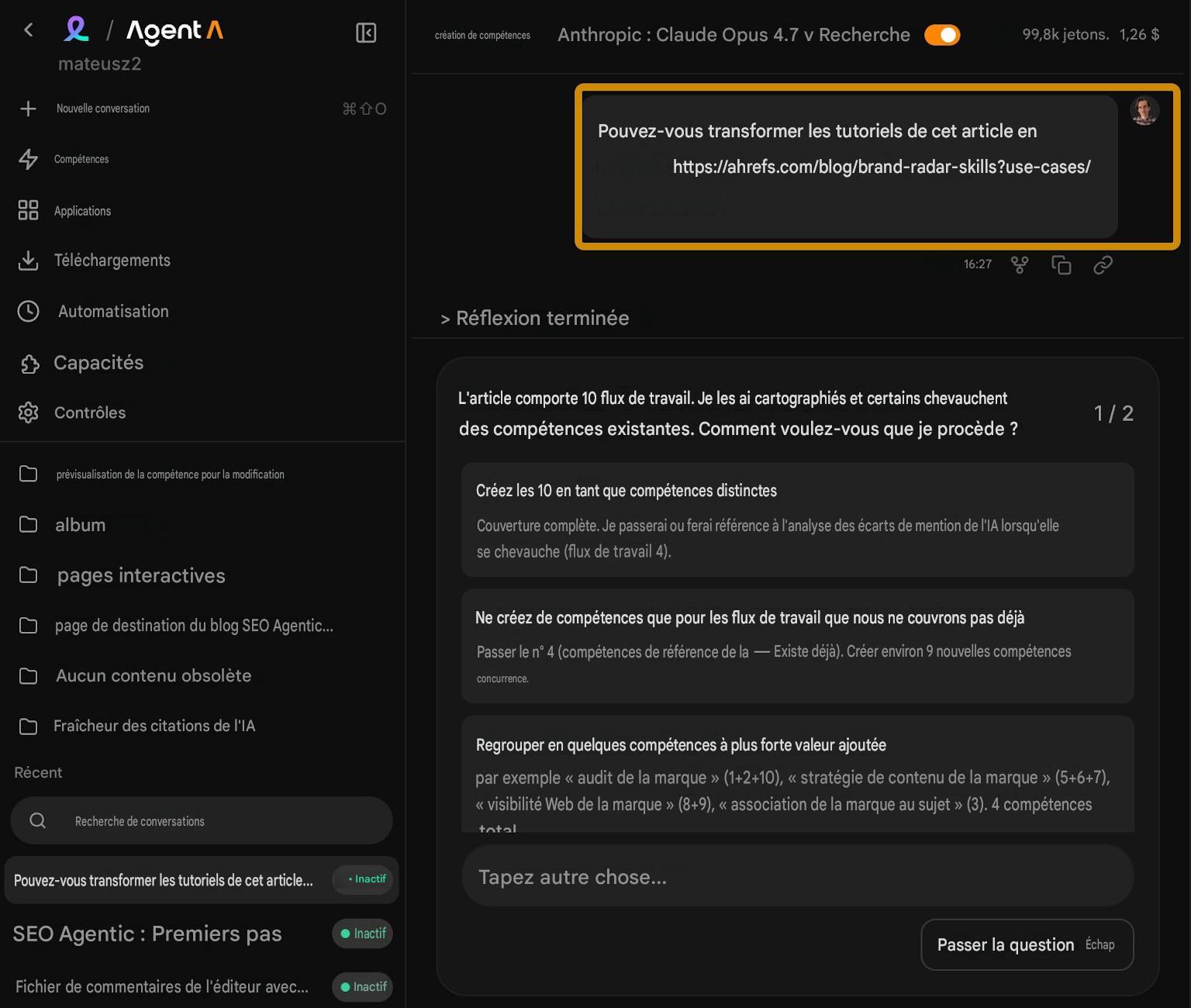Click Inactif badge on Fichier de commentaires row
This screenshot has height=1008, width=1191.
pyautogui.click(x=363, y=987)
